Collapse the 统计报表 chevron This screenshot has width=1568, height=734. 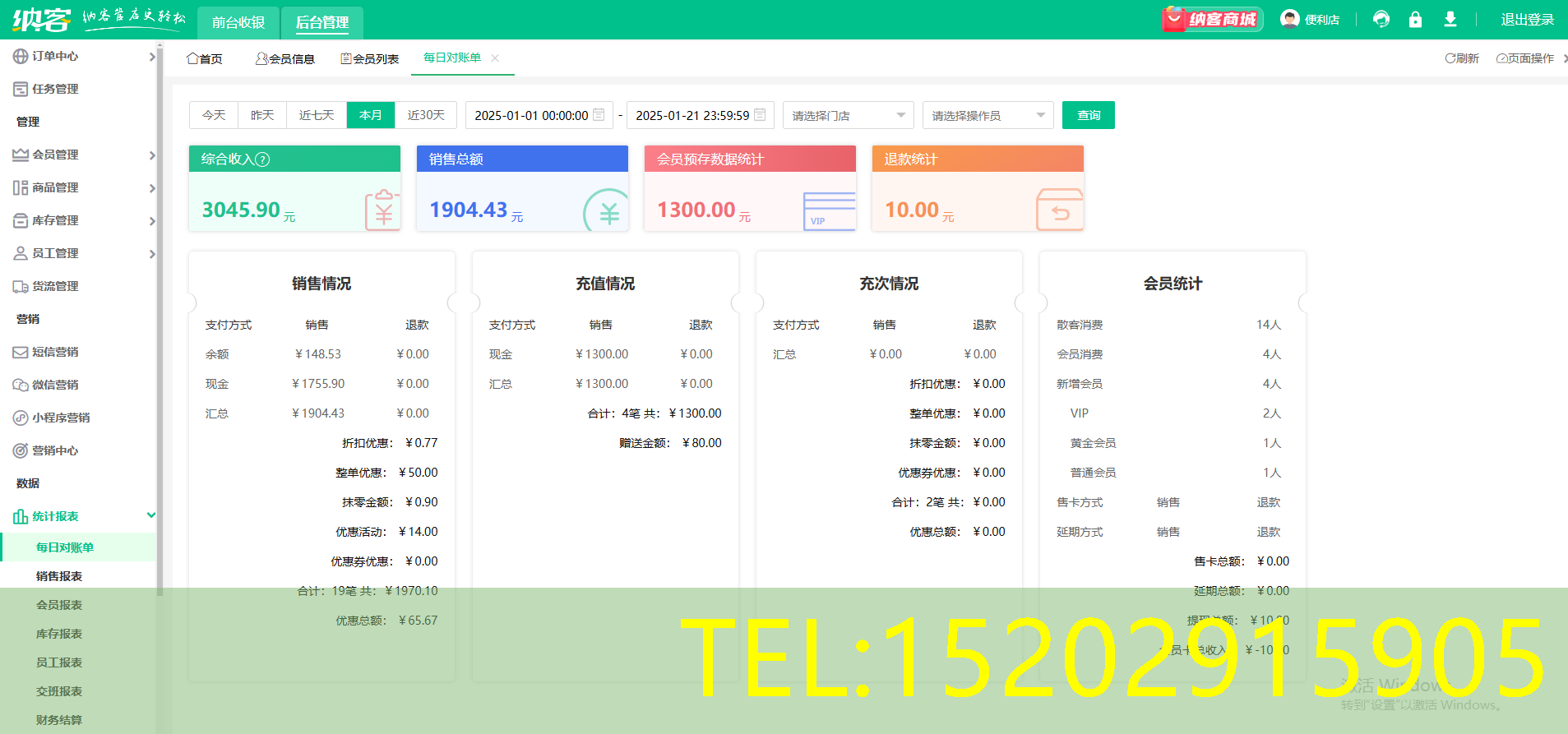[151, 515]
